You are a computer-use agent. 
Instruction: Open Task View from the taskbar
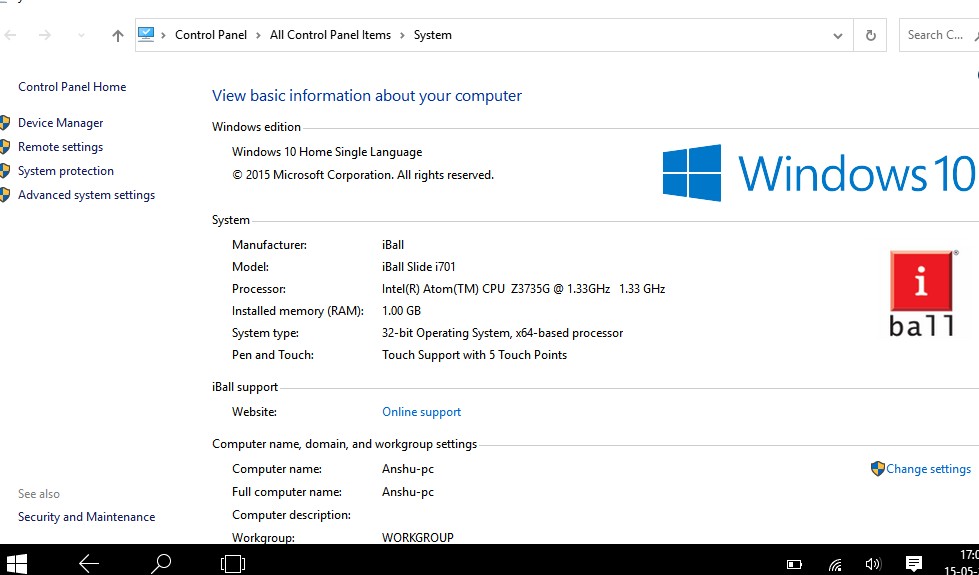[232, 563]
